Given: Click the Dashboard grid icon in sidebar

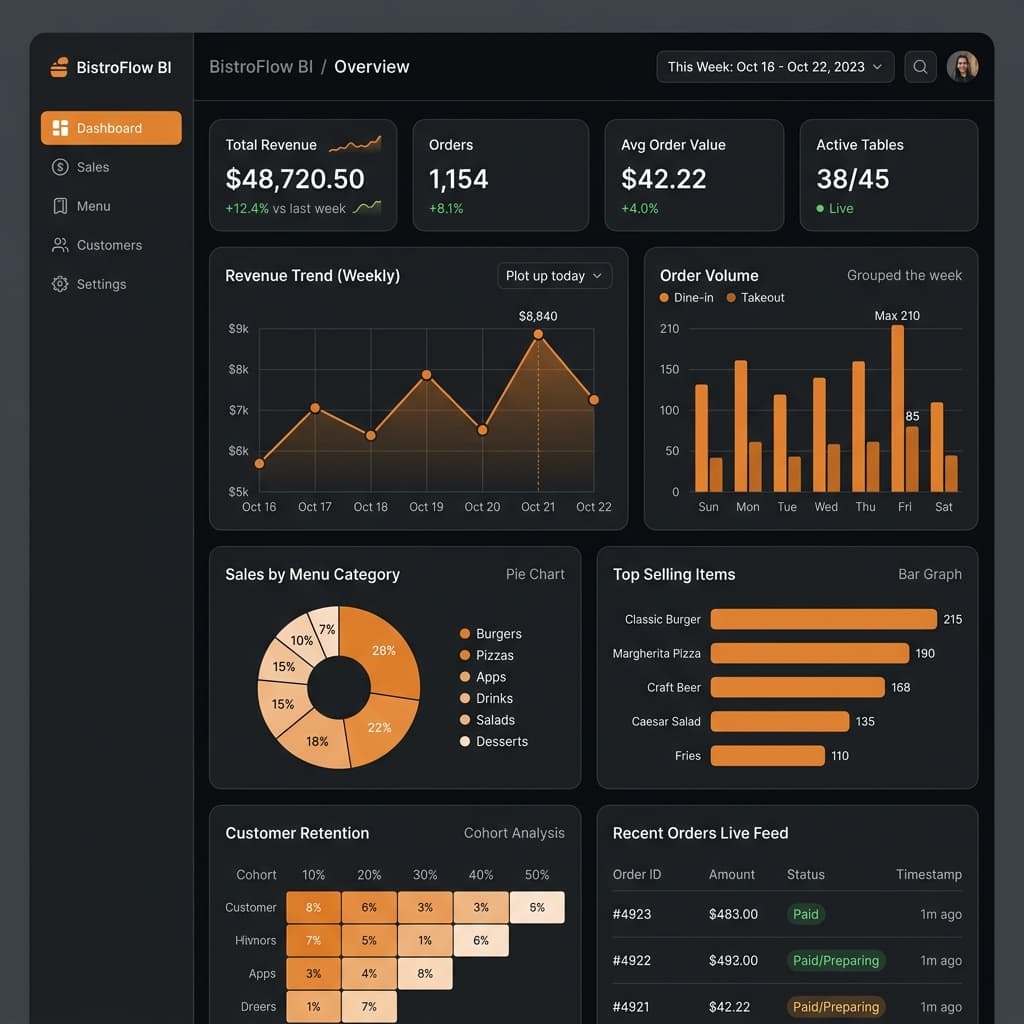Looking at the screenshot, I should (60, 128).
